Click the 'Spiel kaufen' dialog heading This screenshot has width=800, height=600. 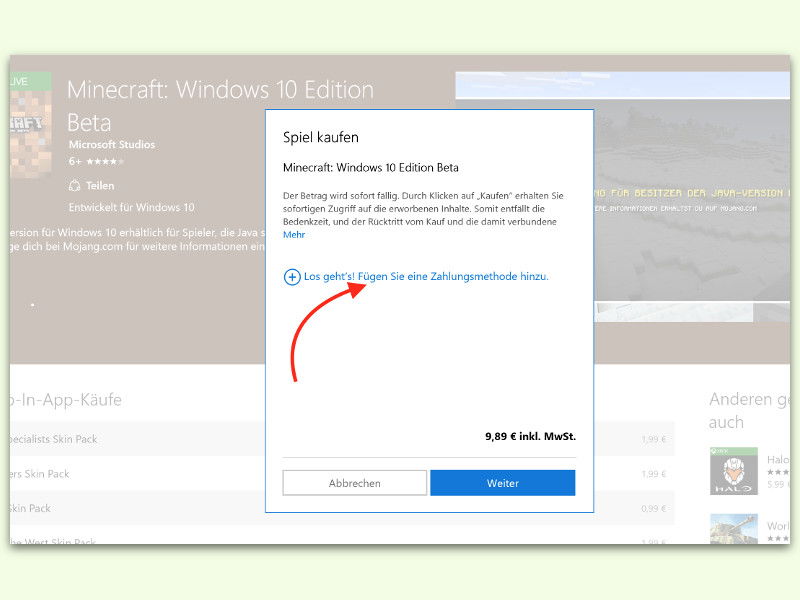[x=320, y=137]
